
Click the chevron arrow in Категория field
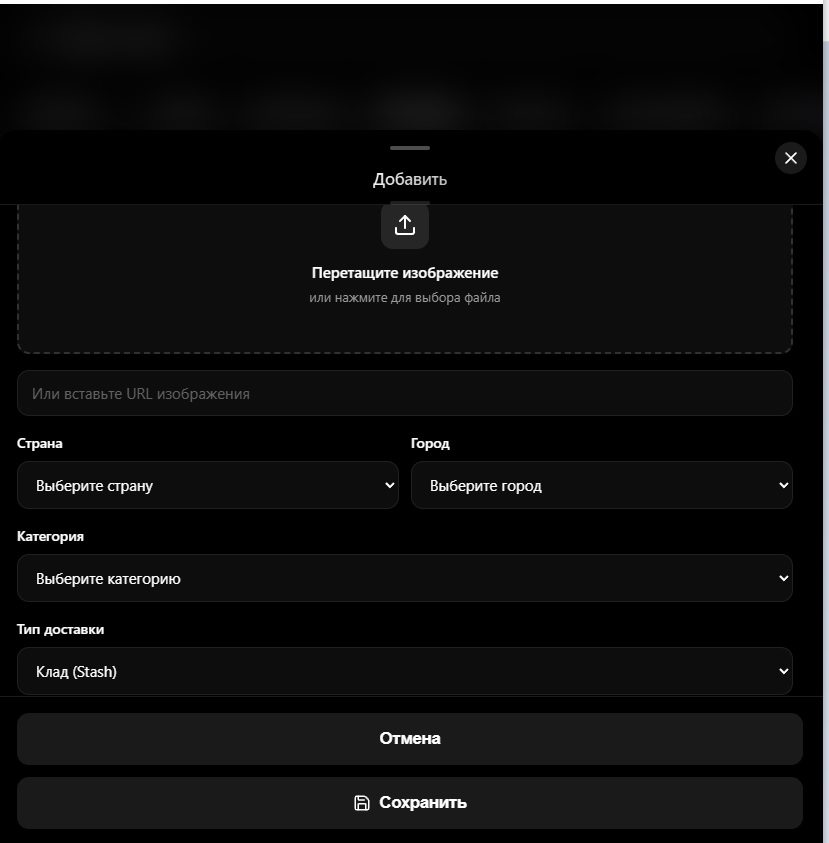[783, 578]
